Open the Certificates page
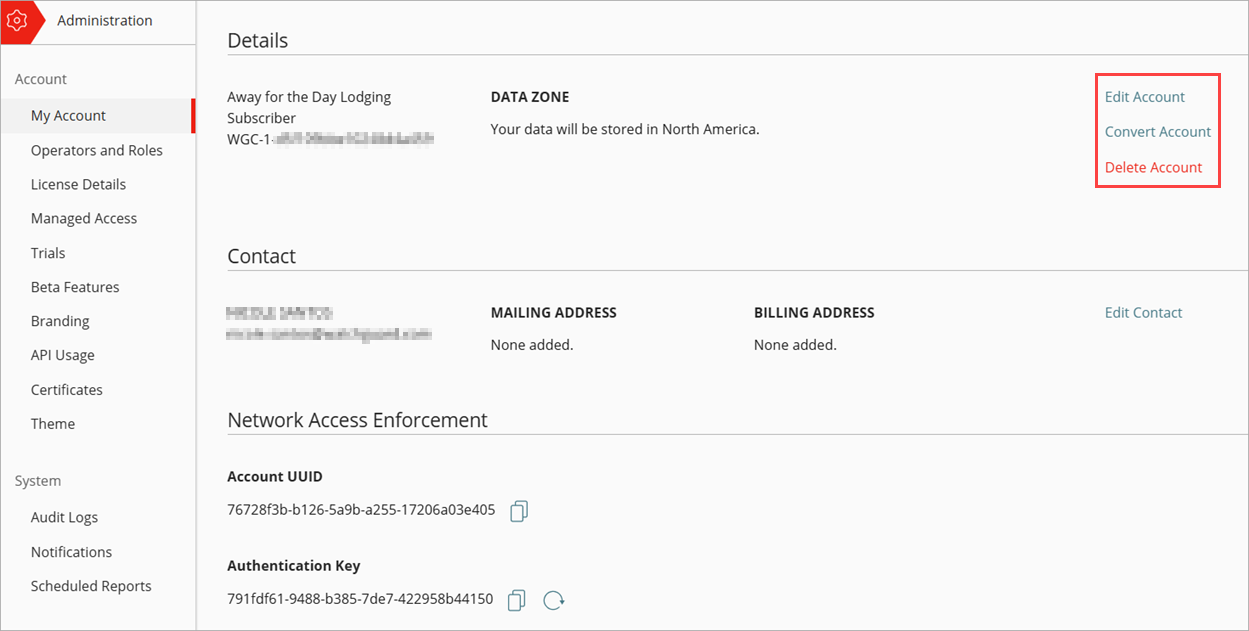 66,389
